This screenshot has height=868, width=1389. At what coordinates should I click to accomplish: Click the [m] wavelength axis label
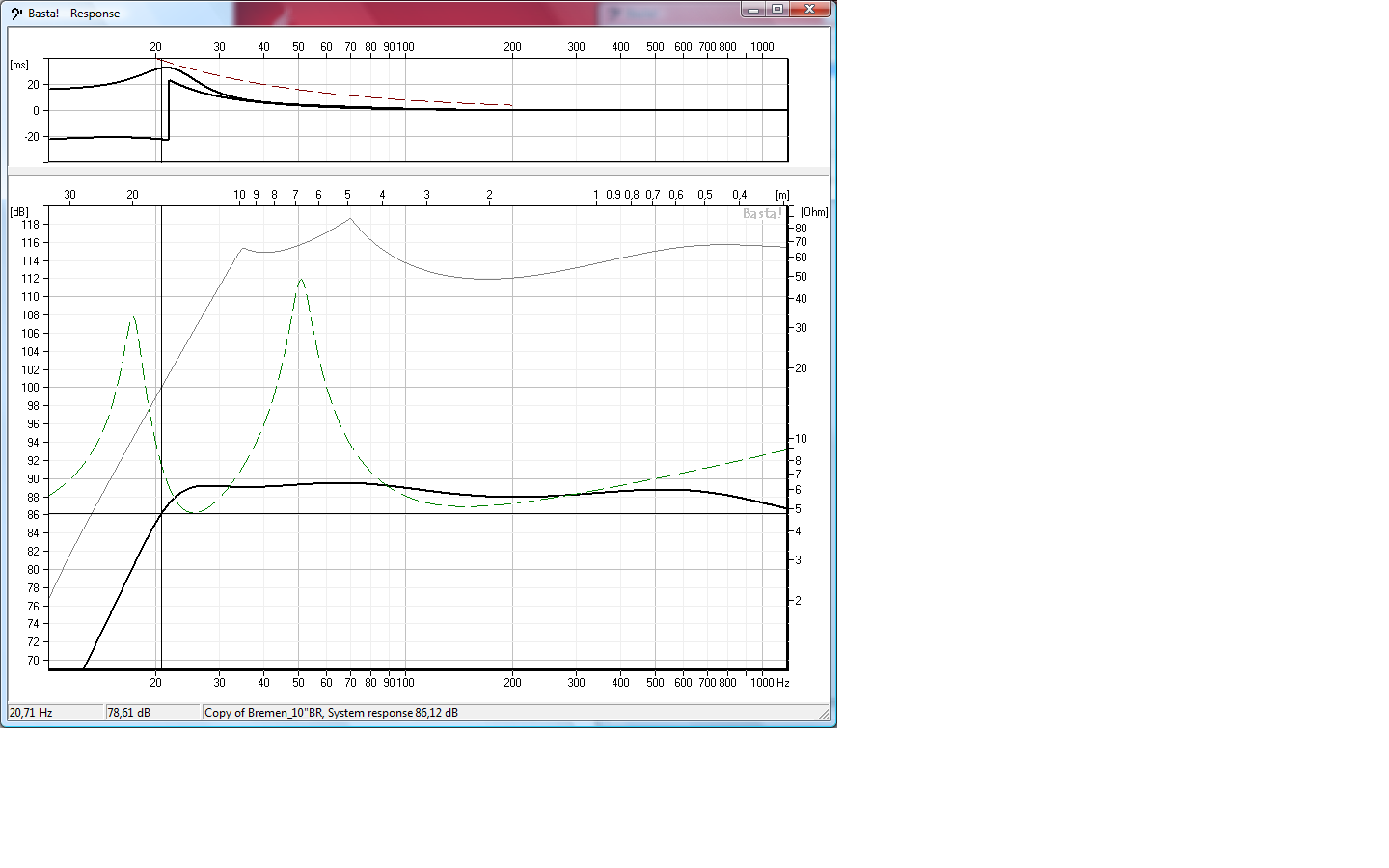(x=782, y=195)
